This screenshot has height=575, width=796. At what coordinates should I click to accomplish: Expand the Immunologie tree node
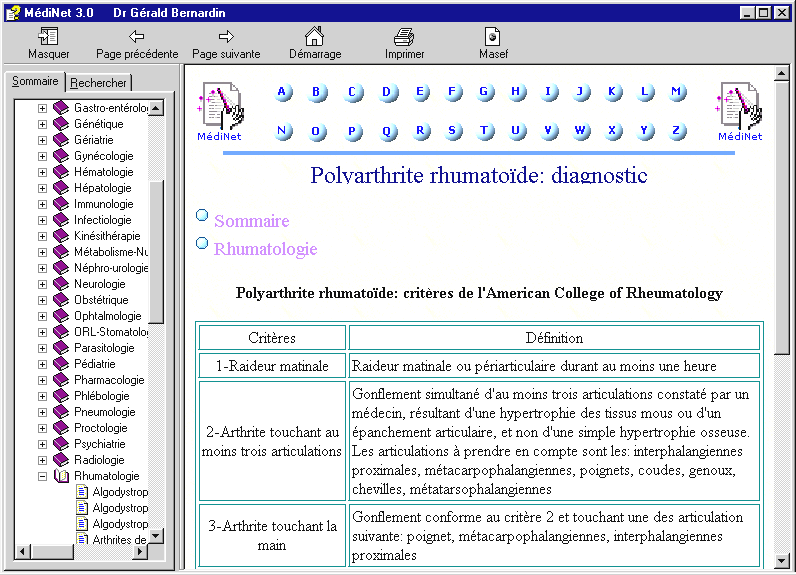tap(42, 205)
